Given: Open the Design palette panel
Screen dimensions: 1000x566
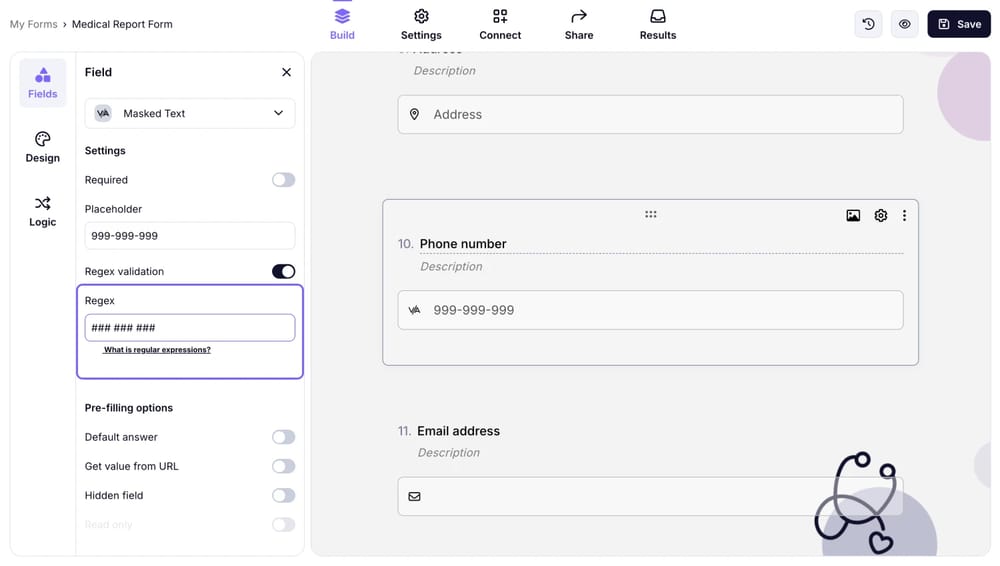Looking at the screenshot, I should [42, 147].
